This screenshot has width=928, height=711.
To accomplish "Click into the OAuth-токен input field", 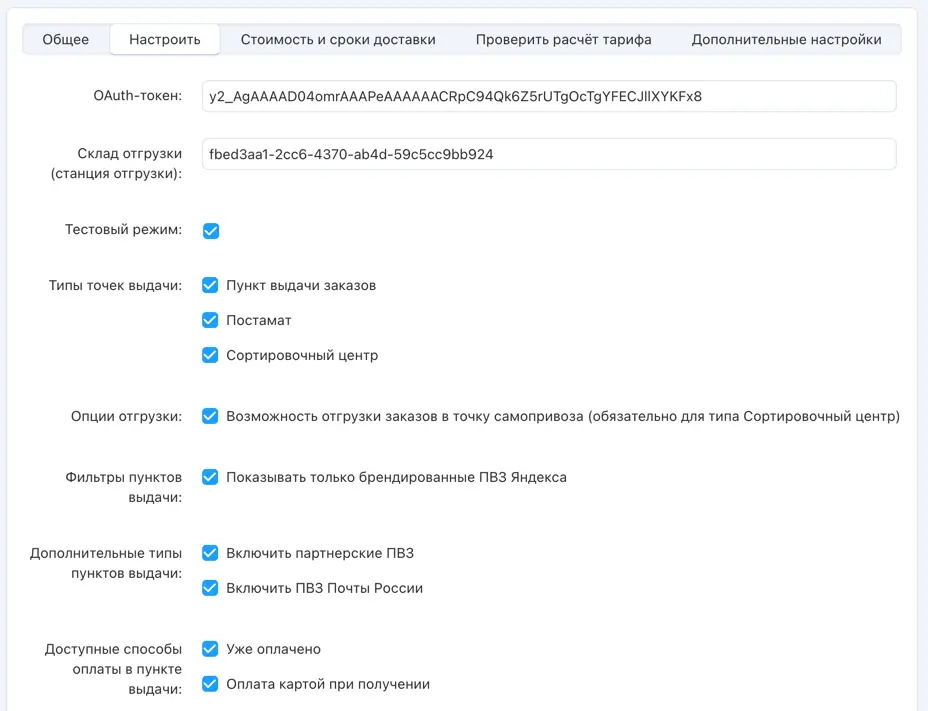I will [548, 97].
